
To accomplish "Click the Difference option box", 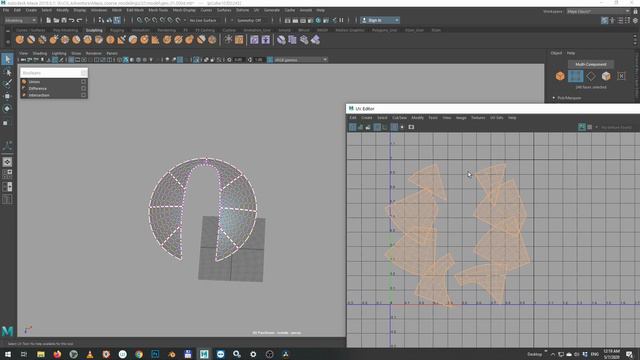I will click(83, 88).
